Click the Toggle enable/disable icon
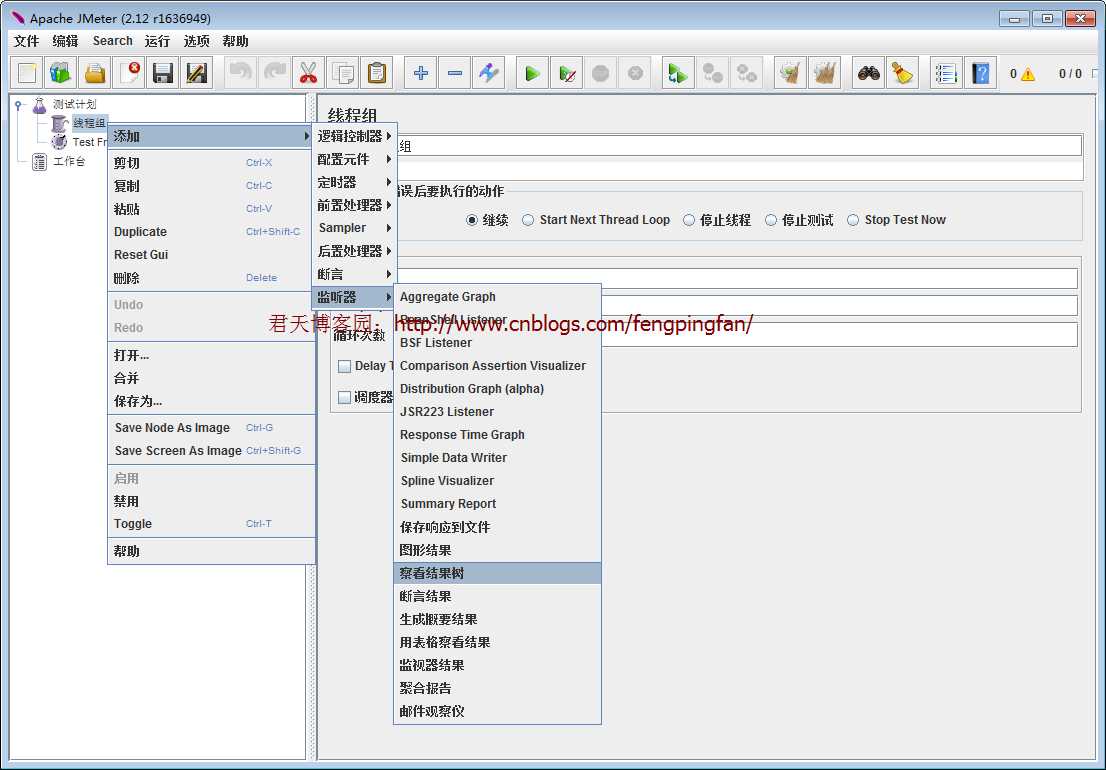1106x770 pixels. pyautogui.click(x=488, y=73)
